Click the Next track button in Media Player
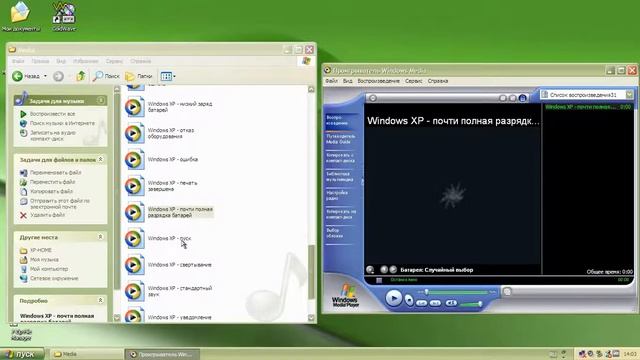The height and width of the screenshot is (360, 640). [x=436, y=303]
